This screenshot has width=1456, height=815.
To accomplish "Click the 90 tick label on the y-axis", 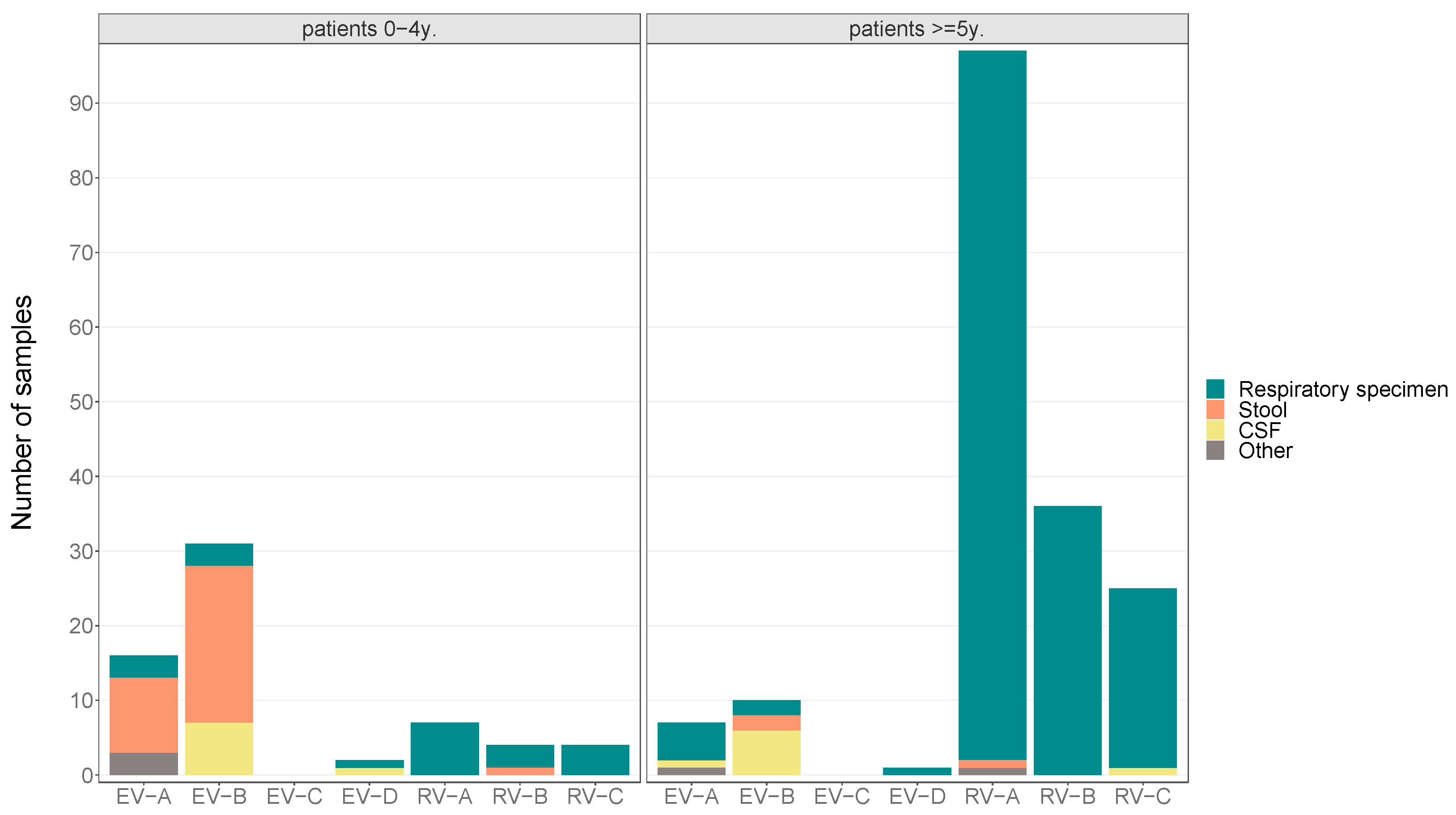I will (81, 103).
